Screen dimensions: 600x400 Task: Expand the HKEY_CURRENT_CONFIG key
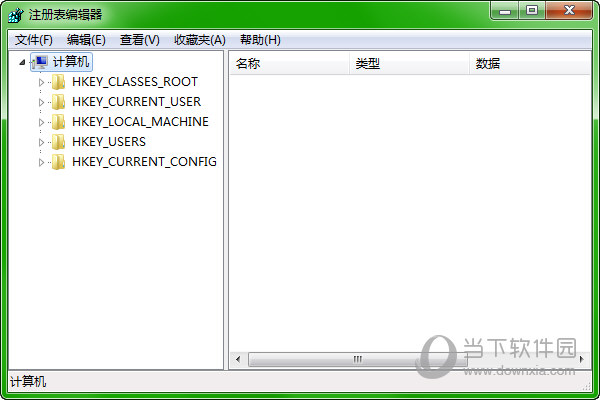[x=42, y=162]
